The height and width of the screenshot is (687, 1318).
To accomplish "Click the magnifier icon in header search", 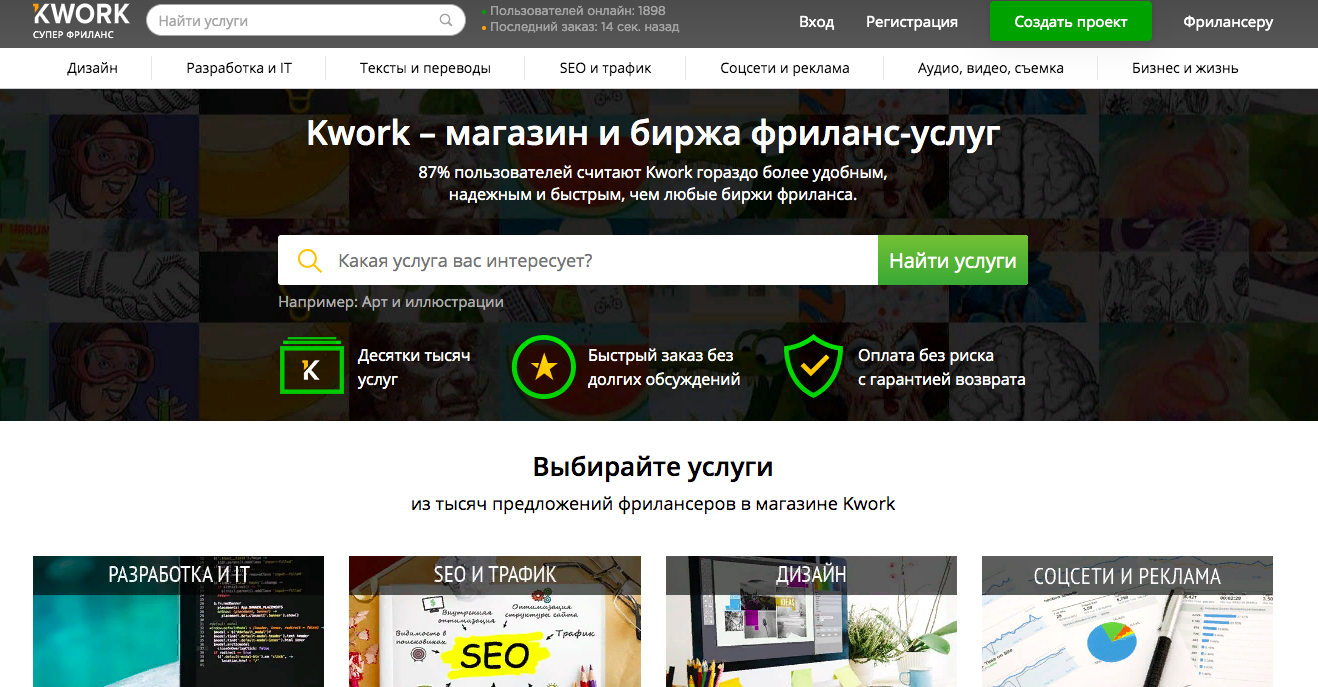I will (x=446, y=20).
